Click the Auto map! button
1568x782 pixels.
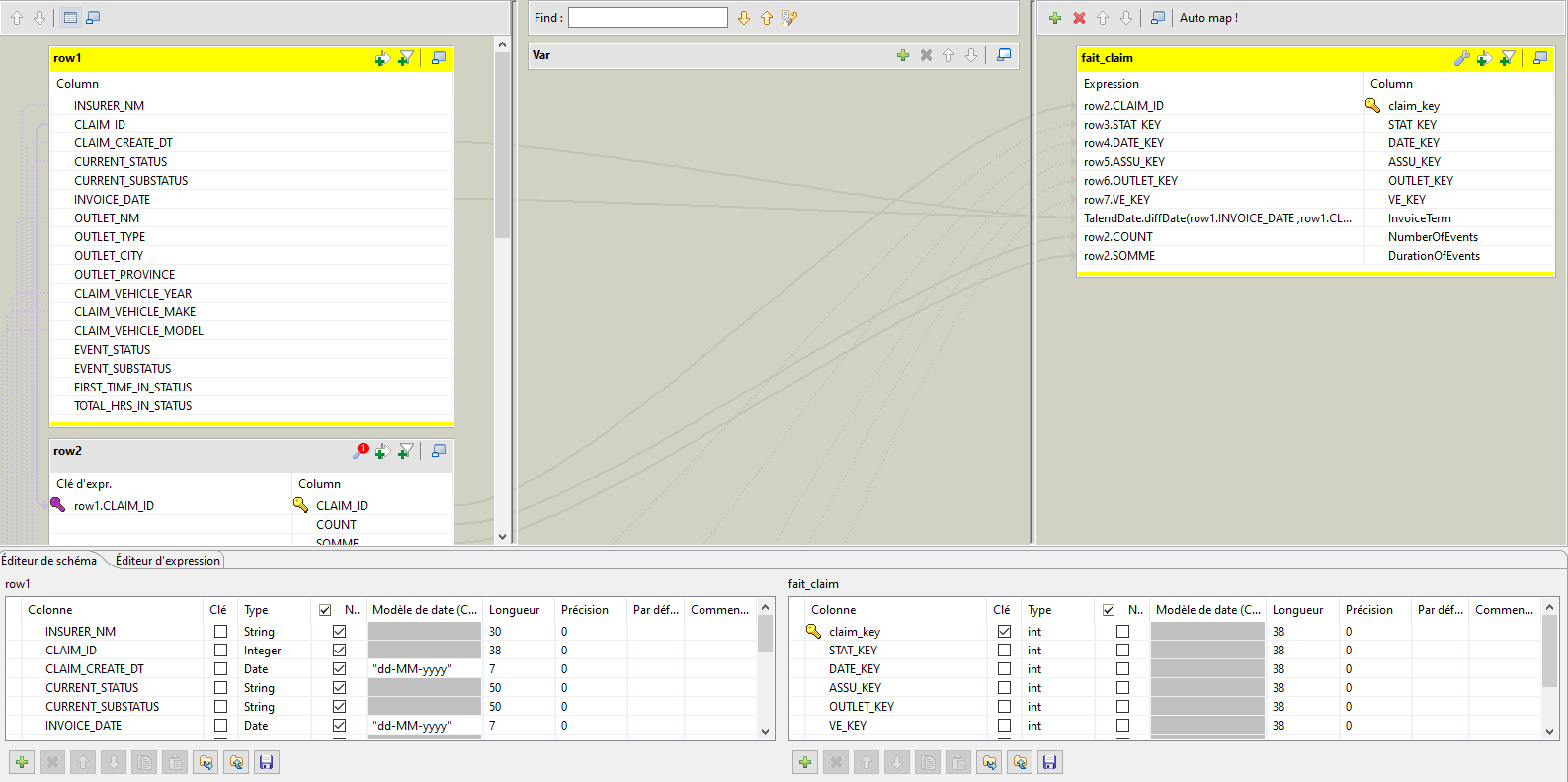point(1208,18)
